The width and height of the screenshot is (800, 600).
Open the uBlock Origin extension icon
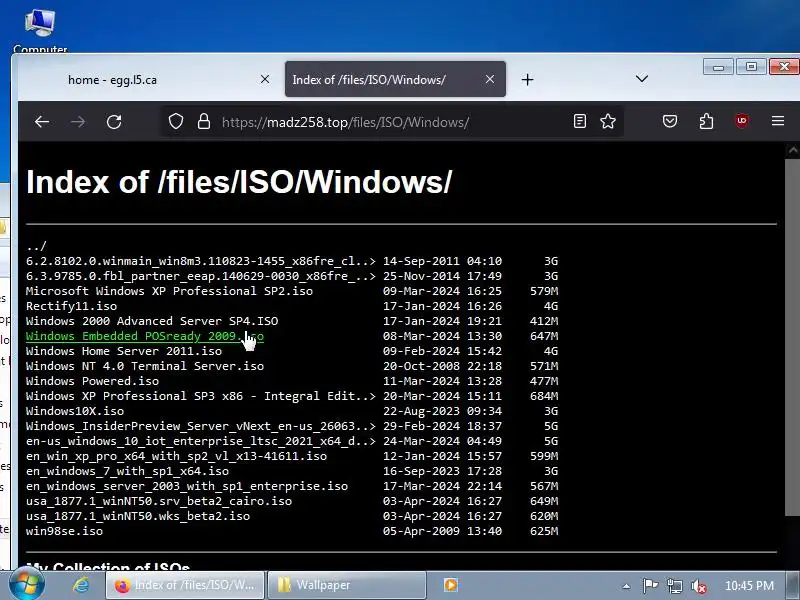[x=742, y=121]
